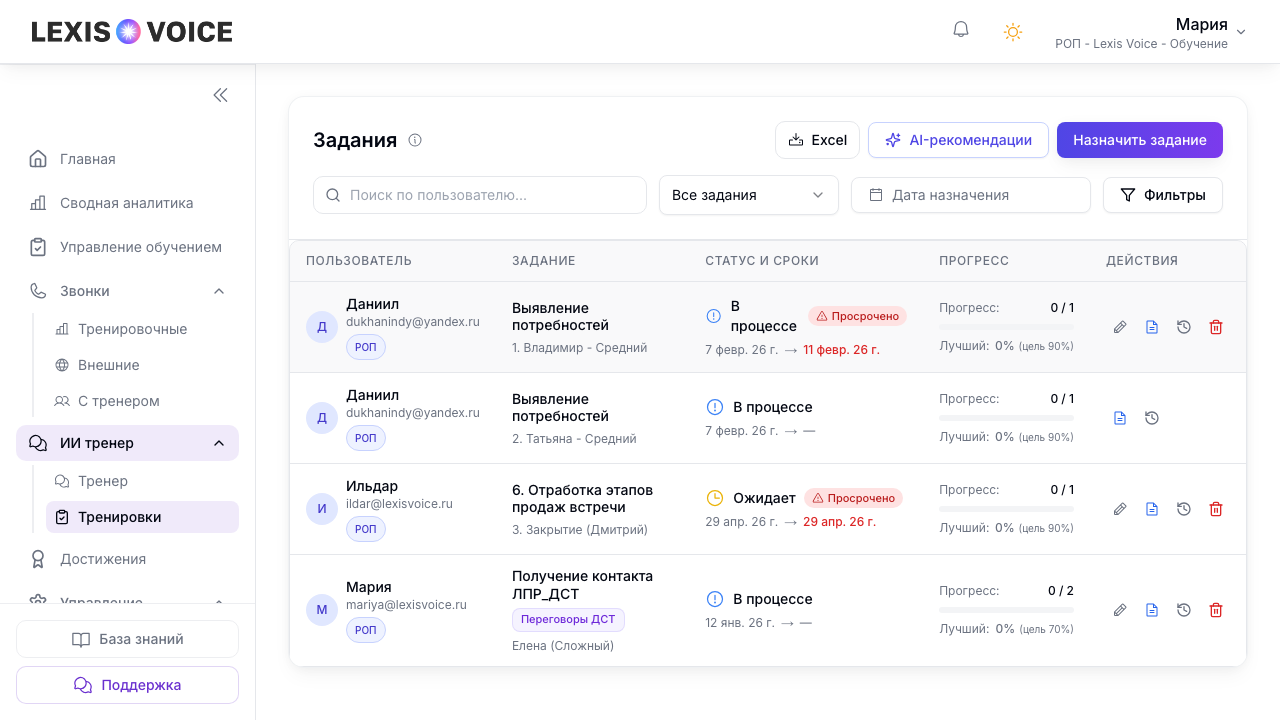Screen dimensions: 1280x720
Task: Click mariya@lexisvoice.ru email
Action: coord(406,605)
